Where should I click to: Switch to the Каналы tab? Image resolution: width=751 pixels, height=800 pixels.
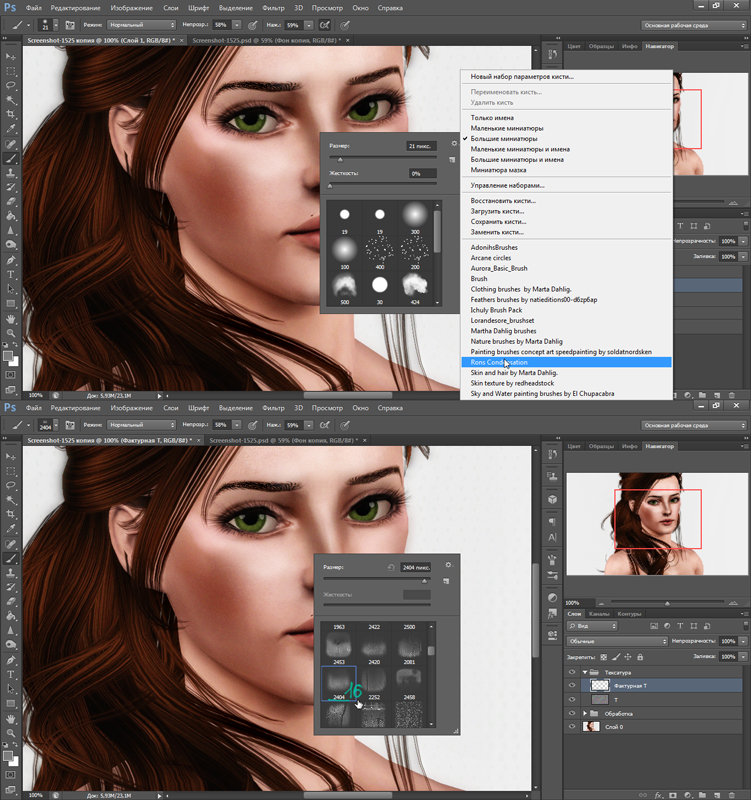tap(599, 614)
